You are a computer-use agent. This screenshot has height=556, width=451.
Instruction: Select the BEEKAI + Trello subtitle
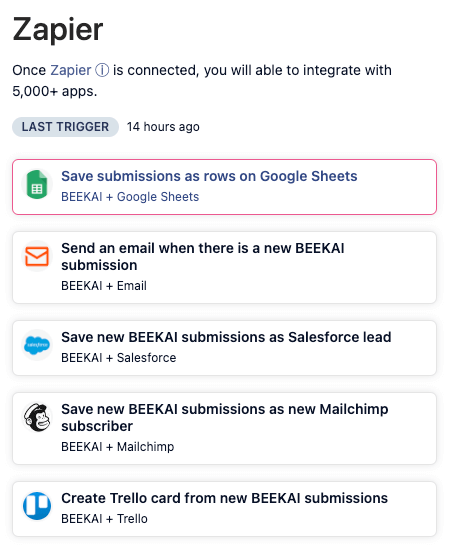tap(104, 519)
